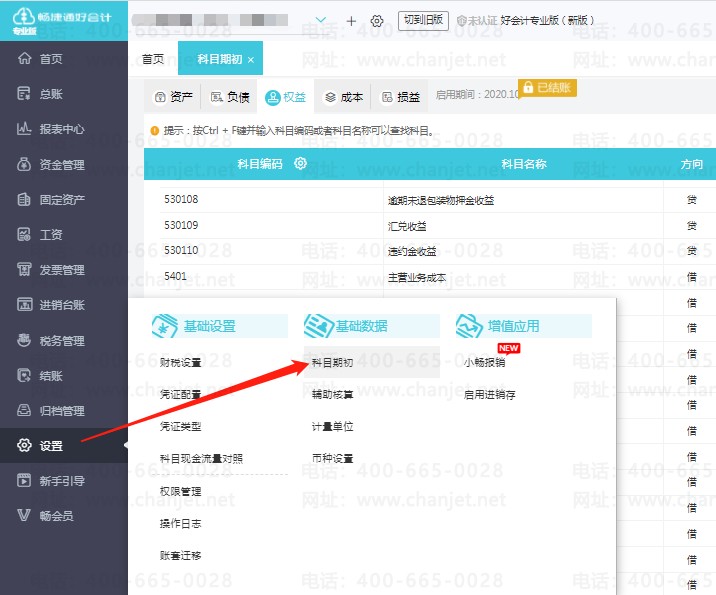
Task: Open the 总账 sidebar module
Action: [50, 94]
